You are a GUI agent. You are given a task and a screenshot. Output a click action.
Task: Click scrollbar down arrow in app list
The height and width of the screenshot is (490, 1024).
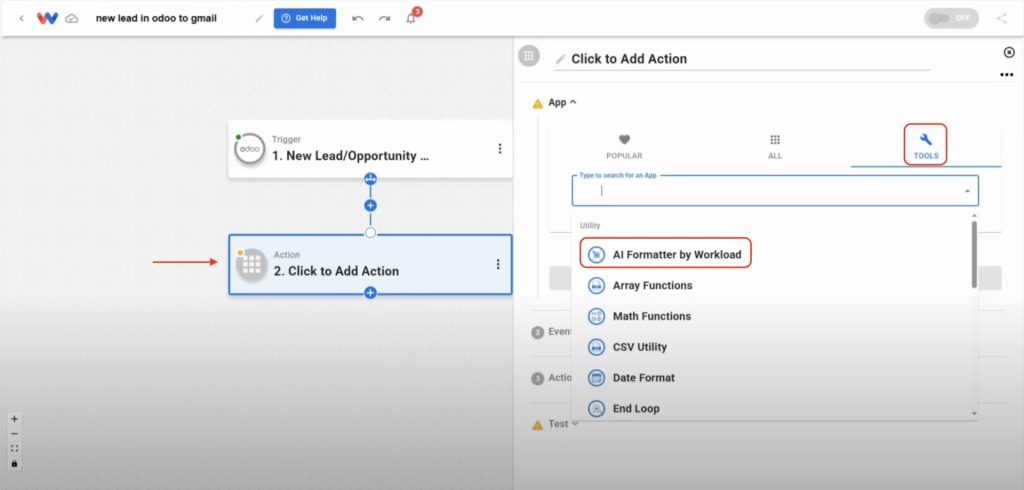pos(974,414)
